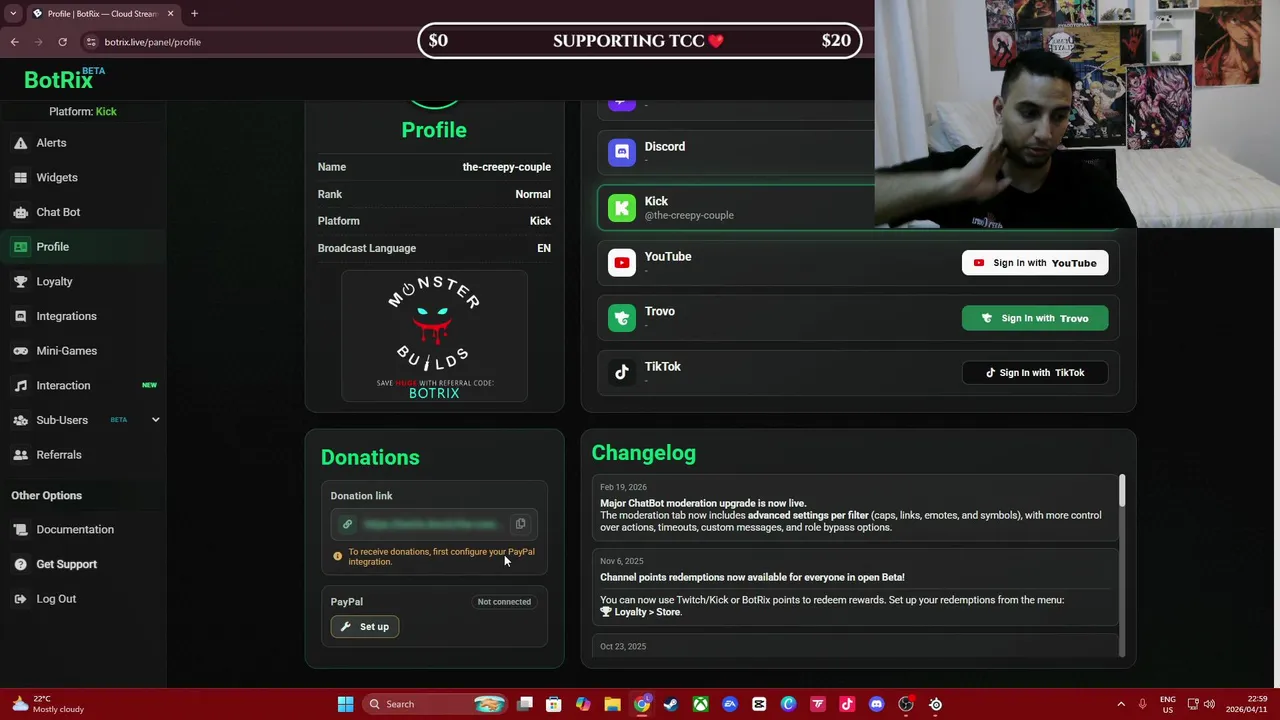Screen dimensions: 1280x720
Task: Open Chrome in the Windows taskbar
Action: pyautogui.click(x=642, y=704)
